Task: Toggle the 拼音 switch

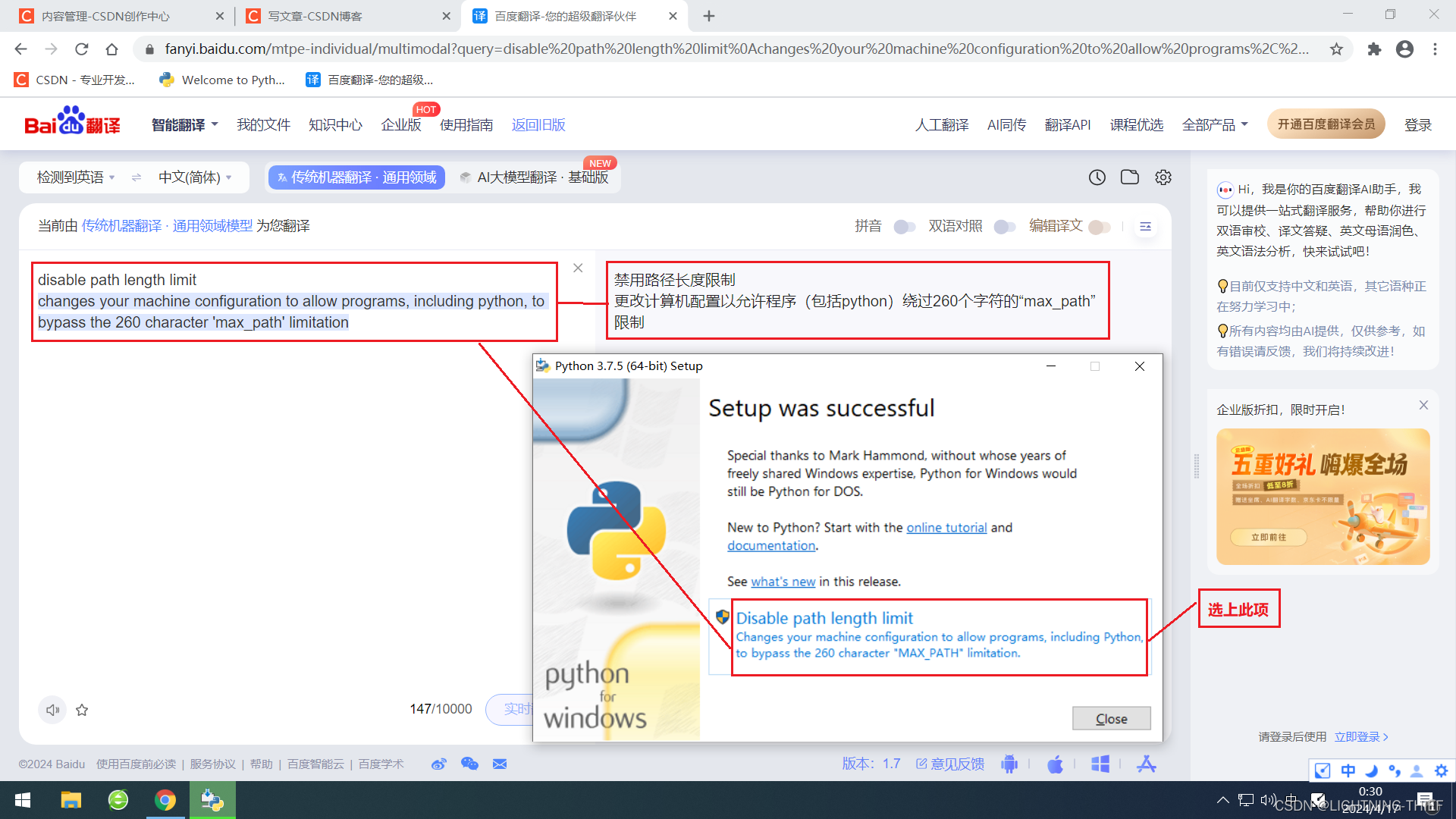Action: pos(904,227)
